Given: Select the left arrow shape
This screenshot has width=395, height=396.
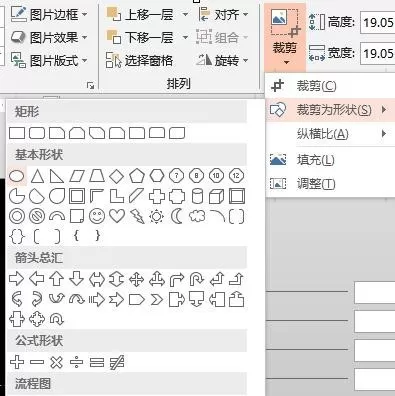Looking at the screenshot, I should tap(37, 279).
